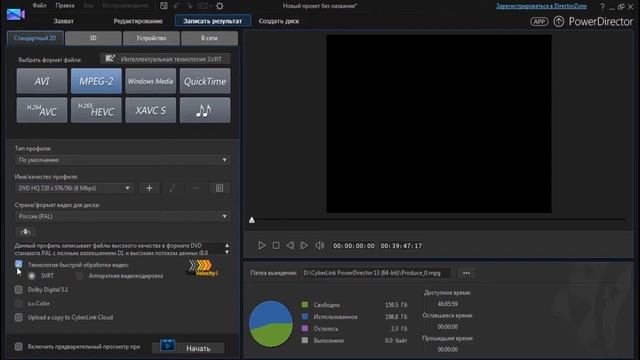Image resolution: width=640 pixels, height=360 pixels.
Task: Enable Dolby Digital 5.1 checkbox
Action: tap(19, 290)
